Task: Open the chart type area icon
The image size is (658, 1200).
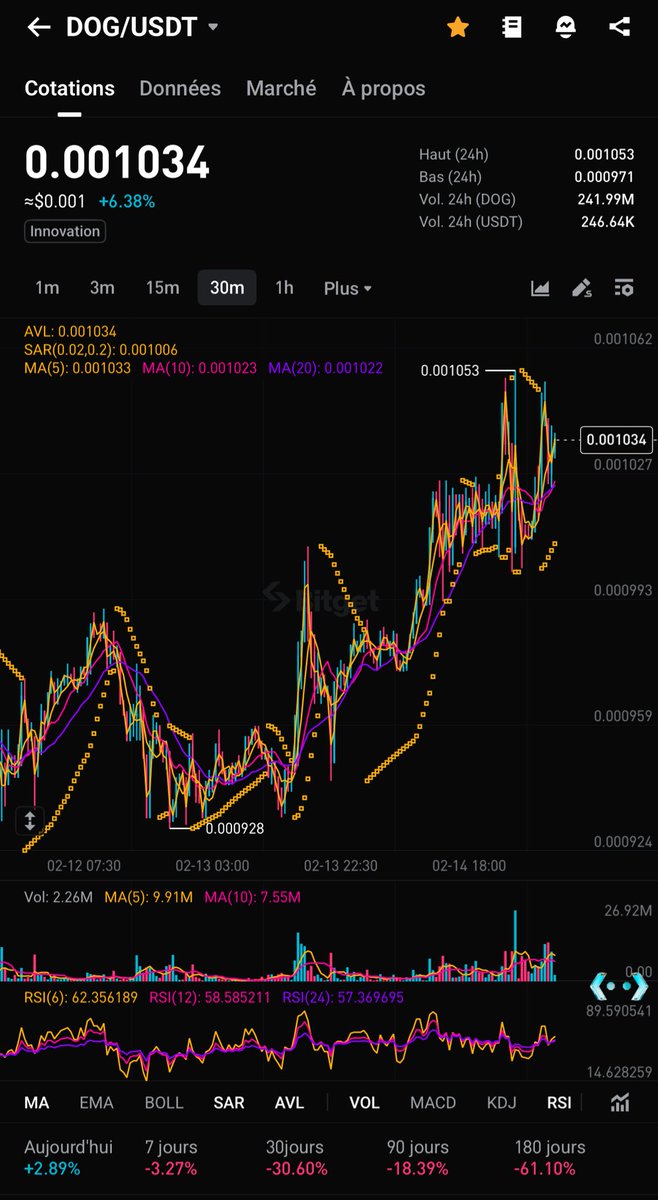Action: point(540,288)
